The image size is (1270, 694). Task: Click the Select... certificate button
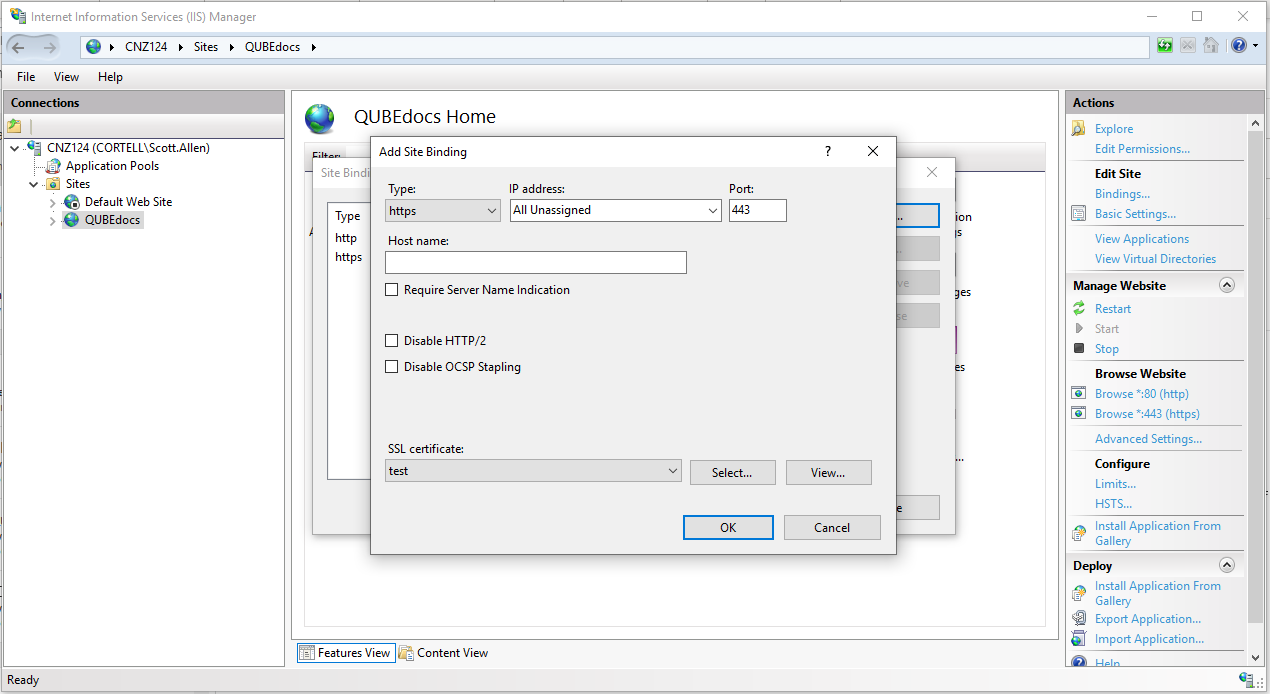[x=732, y=472]
